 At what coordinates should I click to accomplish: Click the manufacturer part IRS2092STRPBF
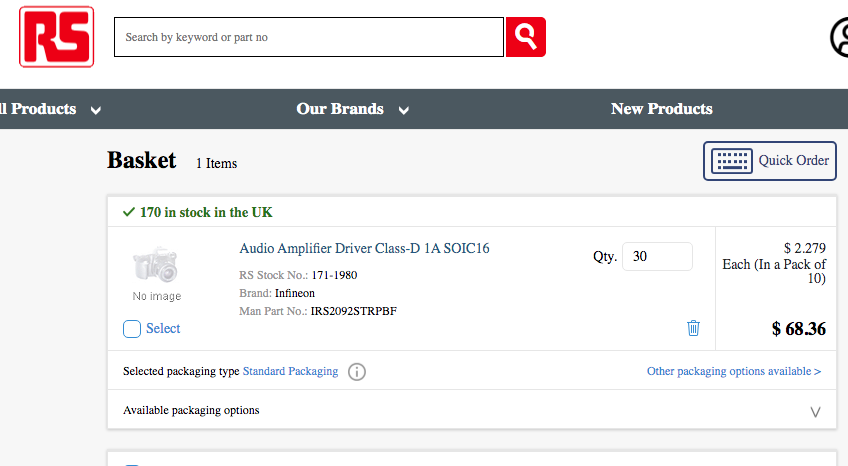[354, 311]
